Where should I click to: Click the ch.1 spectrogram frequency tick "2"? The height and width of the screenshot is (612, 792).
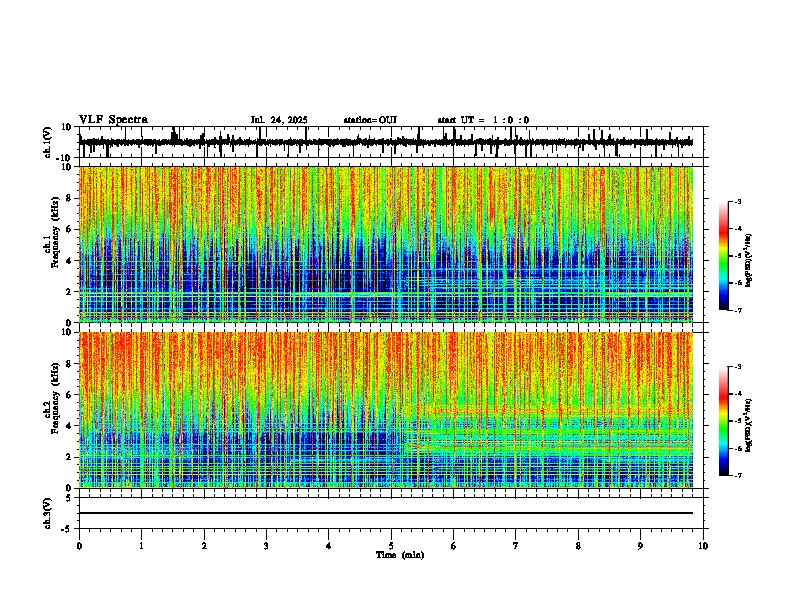coord(70,291)
